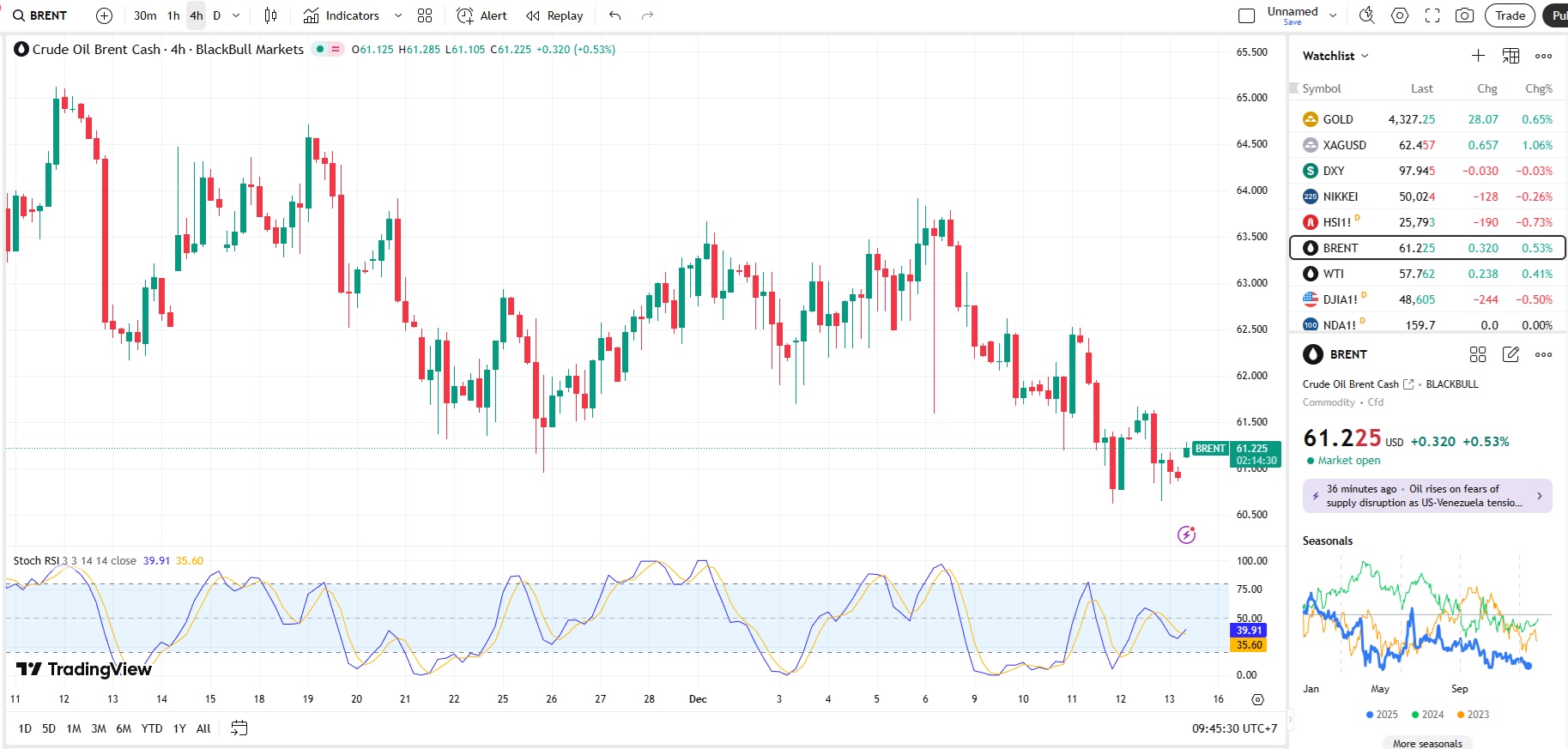This screenshot has height=749, width=1568.
Task: Select the 3M date range
Action: (x=99, y=728)
